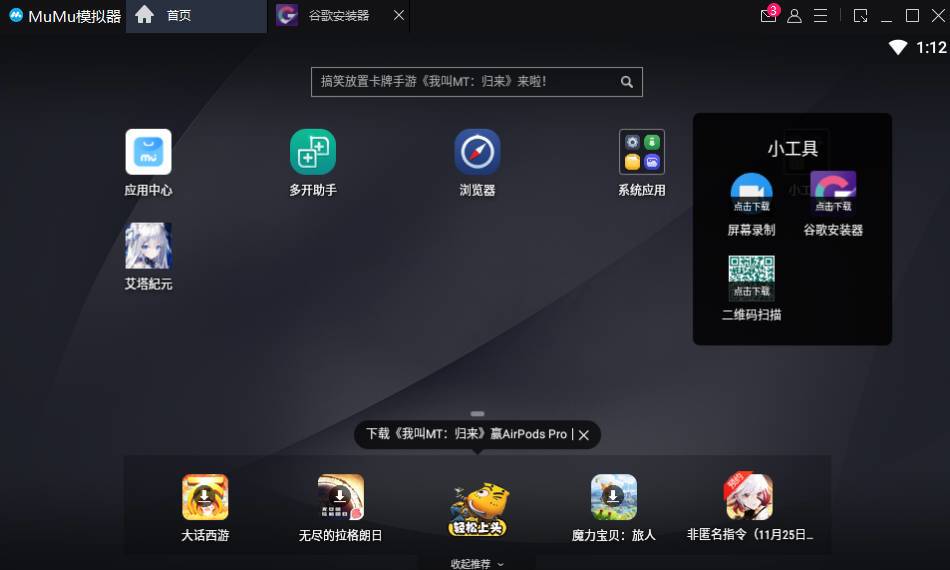
Task: Download the 屏幕录制 screen recorder tool
Action: point(751,193)
